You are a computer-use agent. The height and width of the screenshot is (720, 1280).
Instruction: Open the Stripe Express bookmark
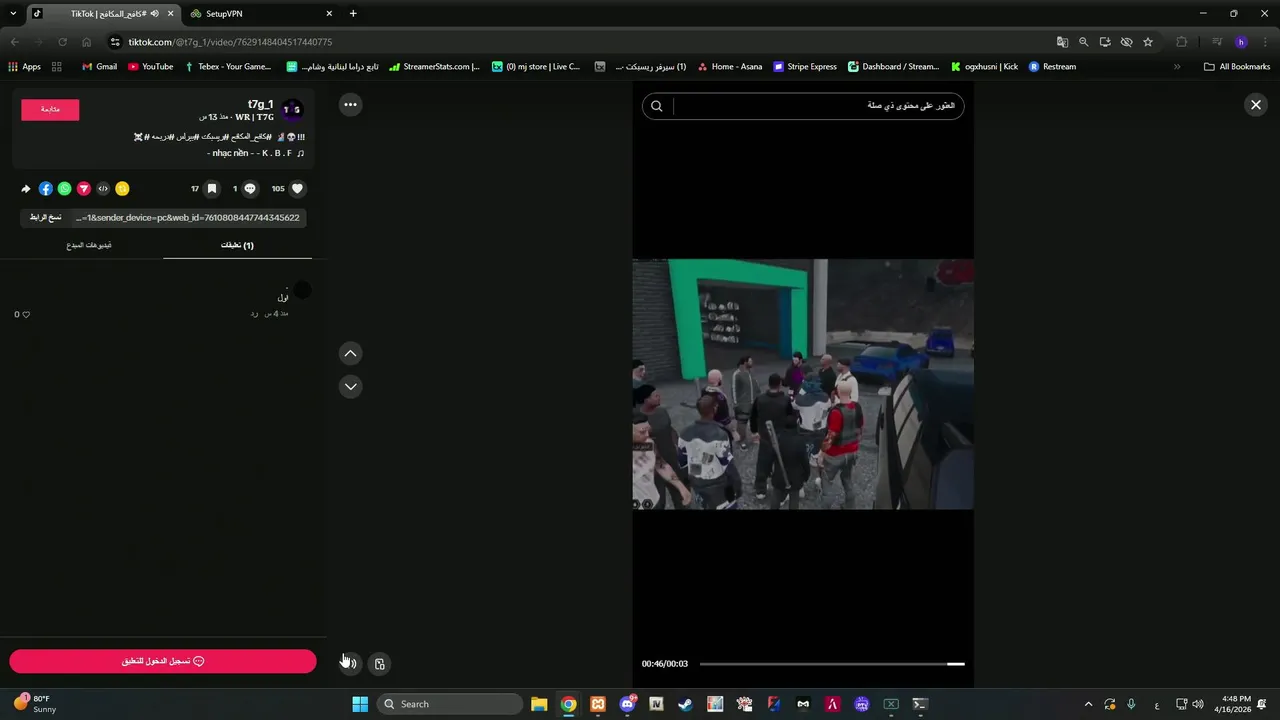coord(805,67)
